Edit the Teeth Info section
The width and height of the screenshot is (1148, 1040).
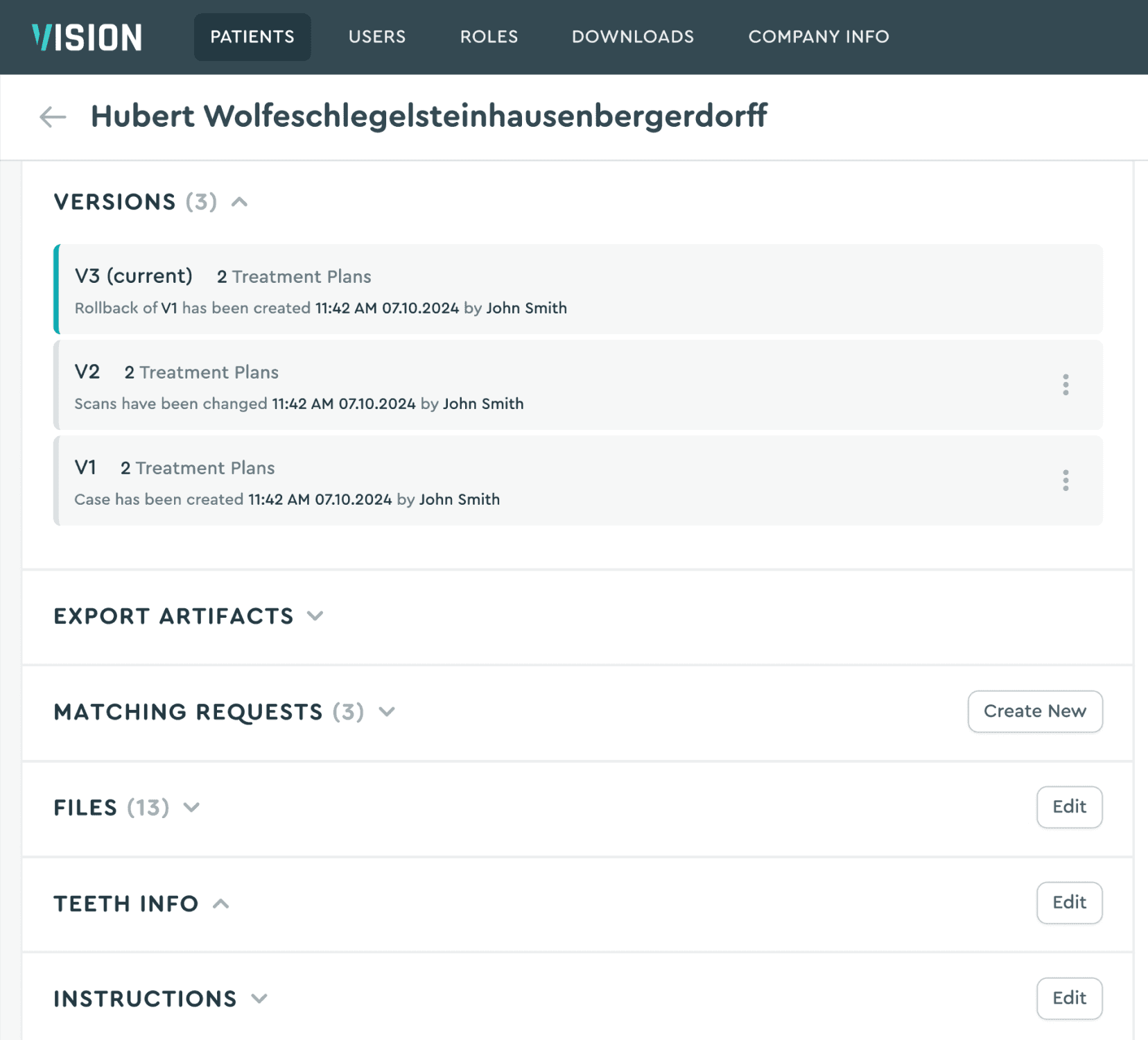1069,903
